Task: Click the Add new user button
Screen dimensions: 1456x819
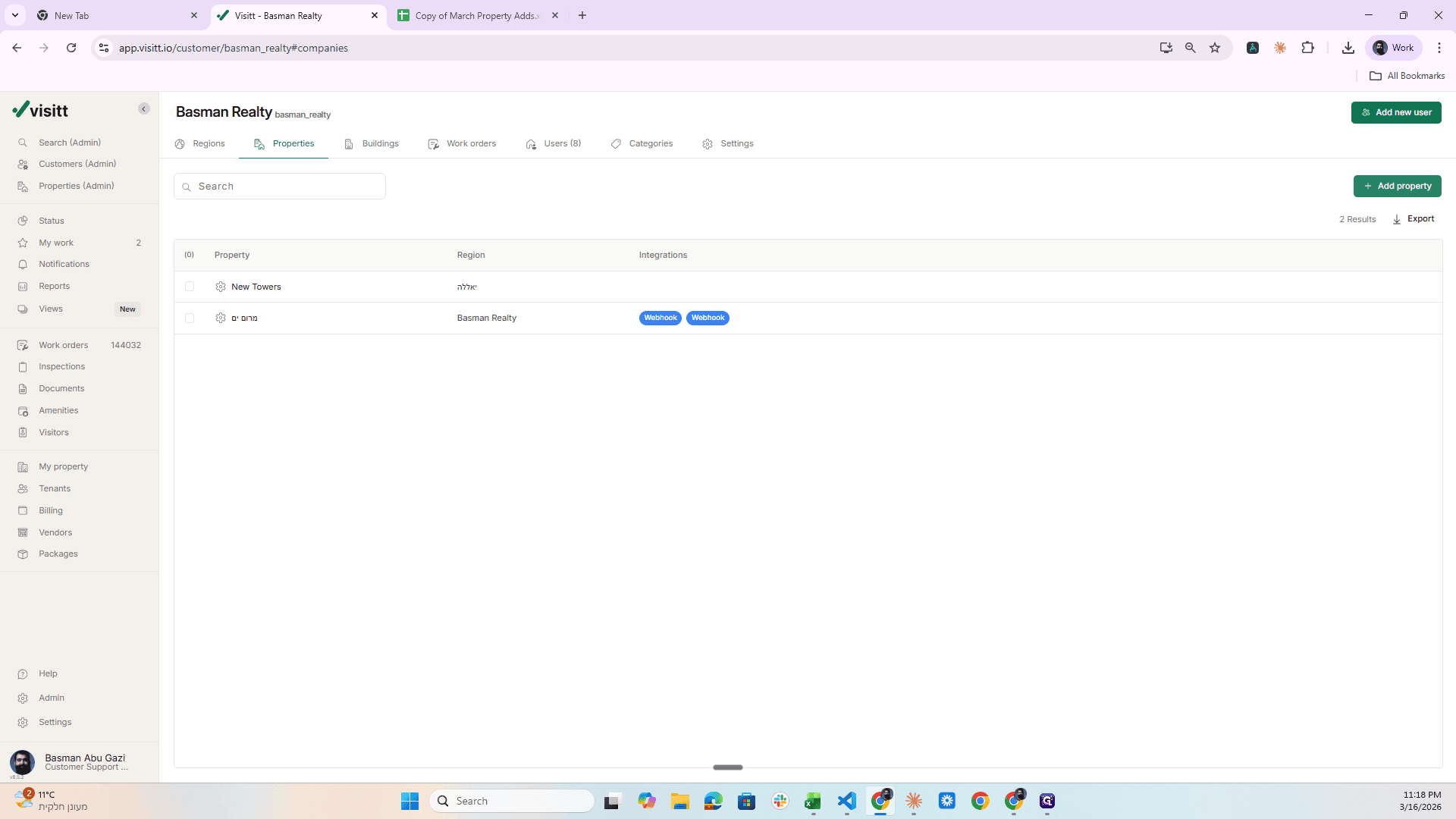Action: point(1396,112)
